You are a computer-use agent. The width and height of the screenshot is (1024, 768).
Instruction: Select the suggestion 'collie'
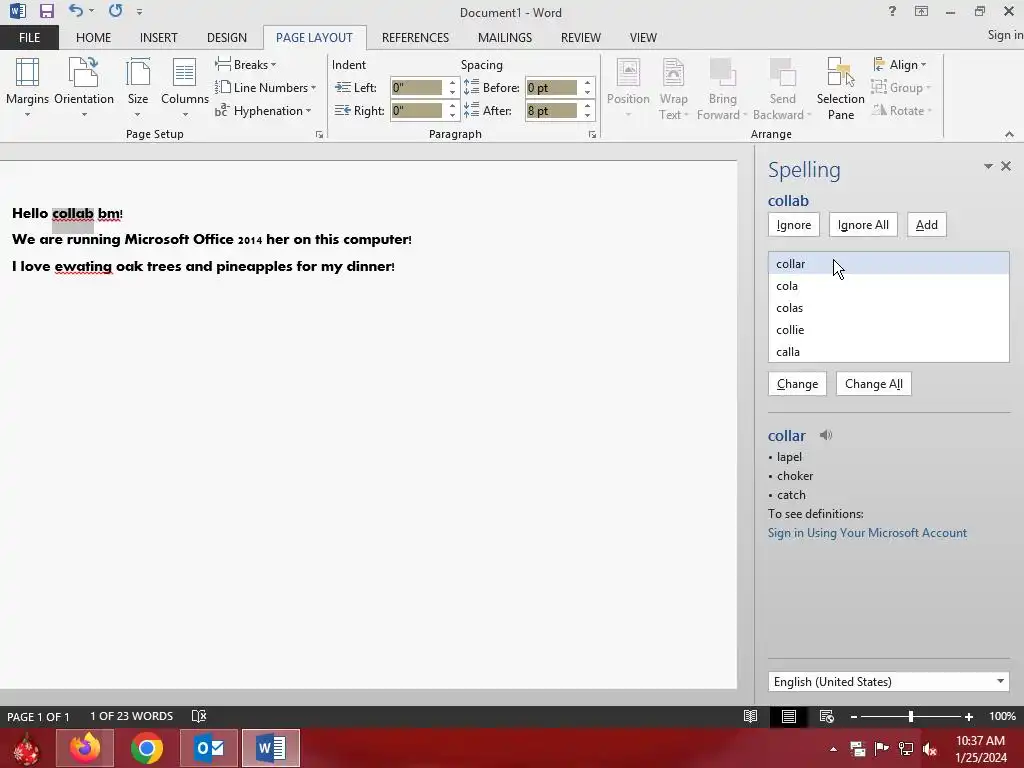click(x=888, y=330)
